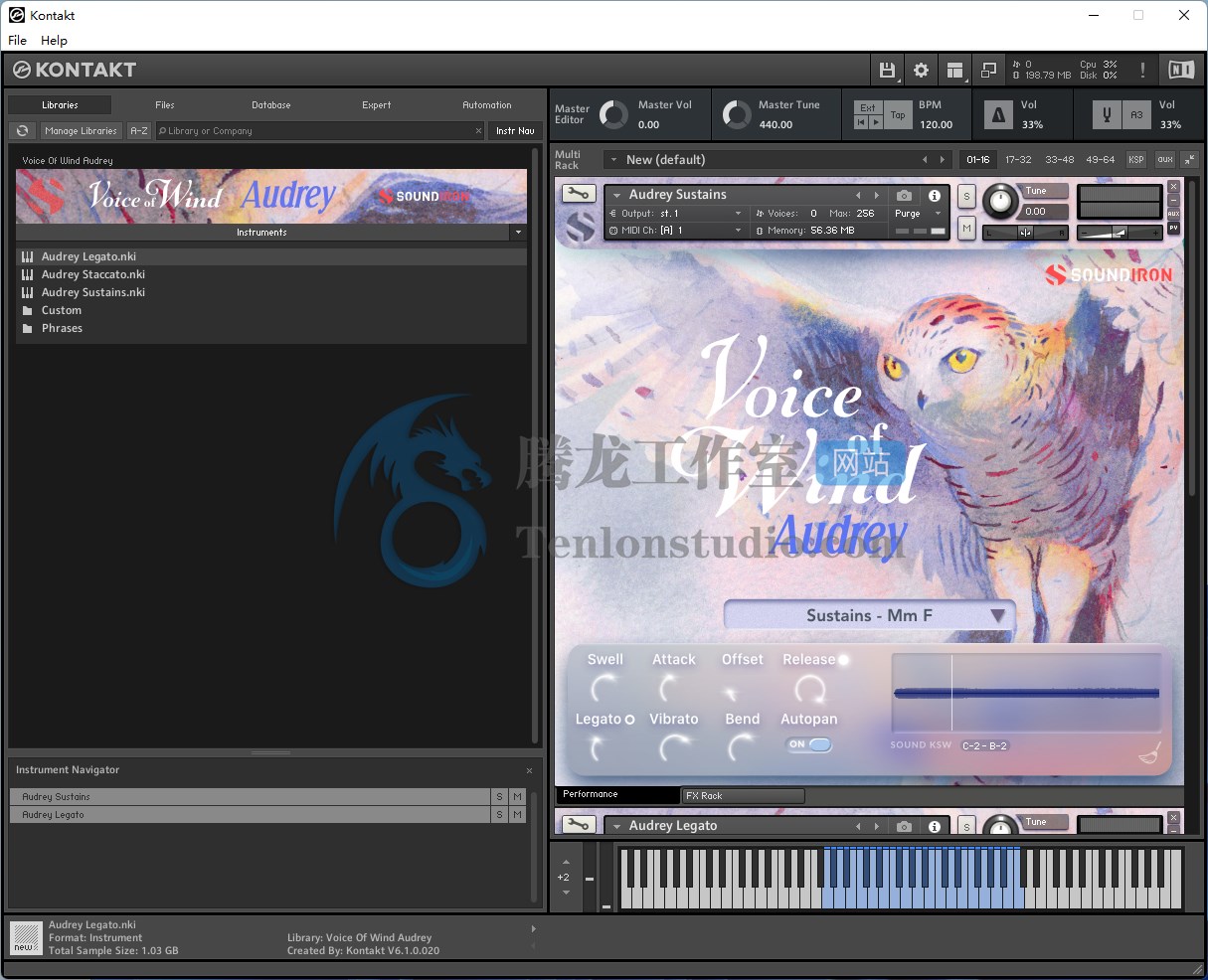The width and height of the screenshot is (1208, 980).
Task: Show the Audrey Sustains info icon
Action: click(x=935, y=196)
